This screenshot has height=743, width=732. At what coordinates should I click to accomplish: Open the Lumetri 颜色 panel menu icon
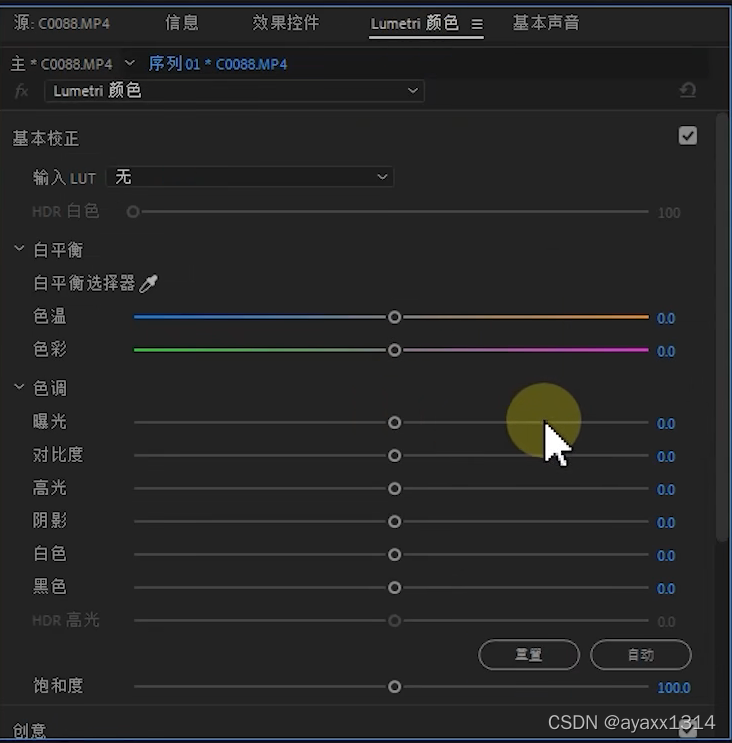(x=477, y=24)
